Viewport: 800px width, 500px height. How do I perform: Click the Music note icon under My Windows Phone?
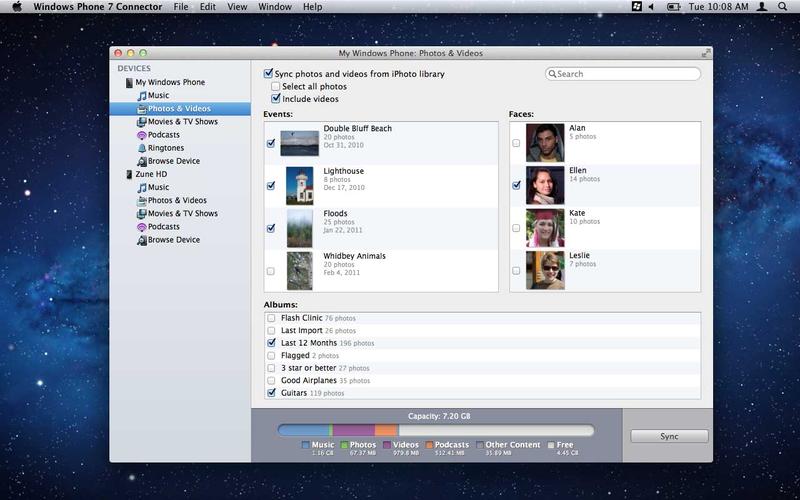click(x=142, y=95)
